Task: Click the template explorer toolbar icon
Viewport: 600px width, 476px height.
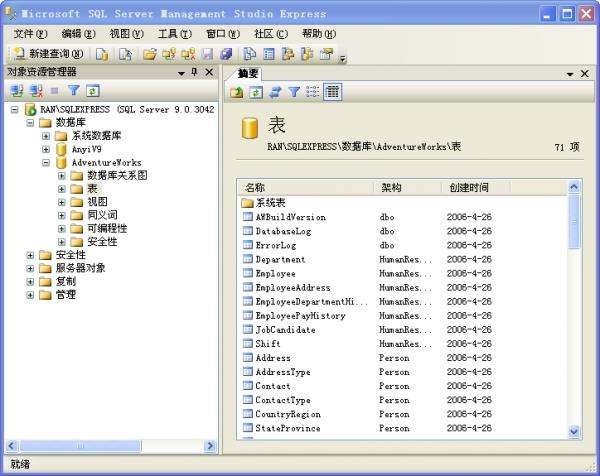Action: 307,54
